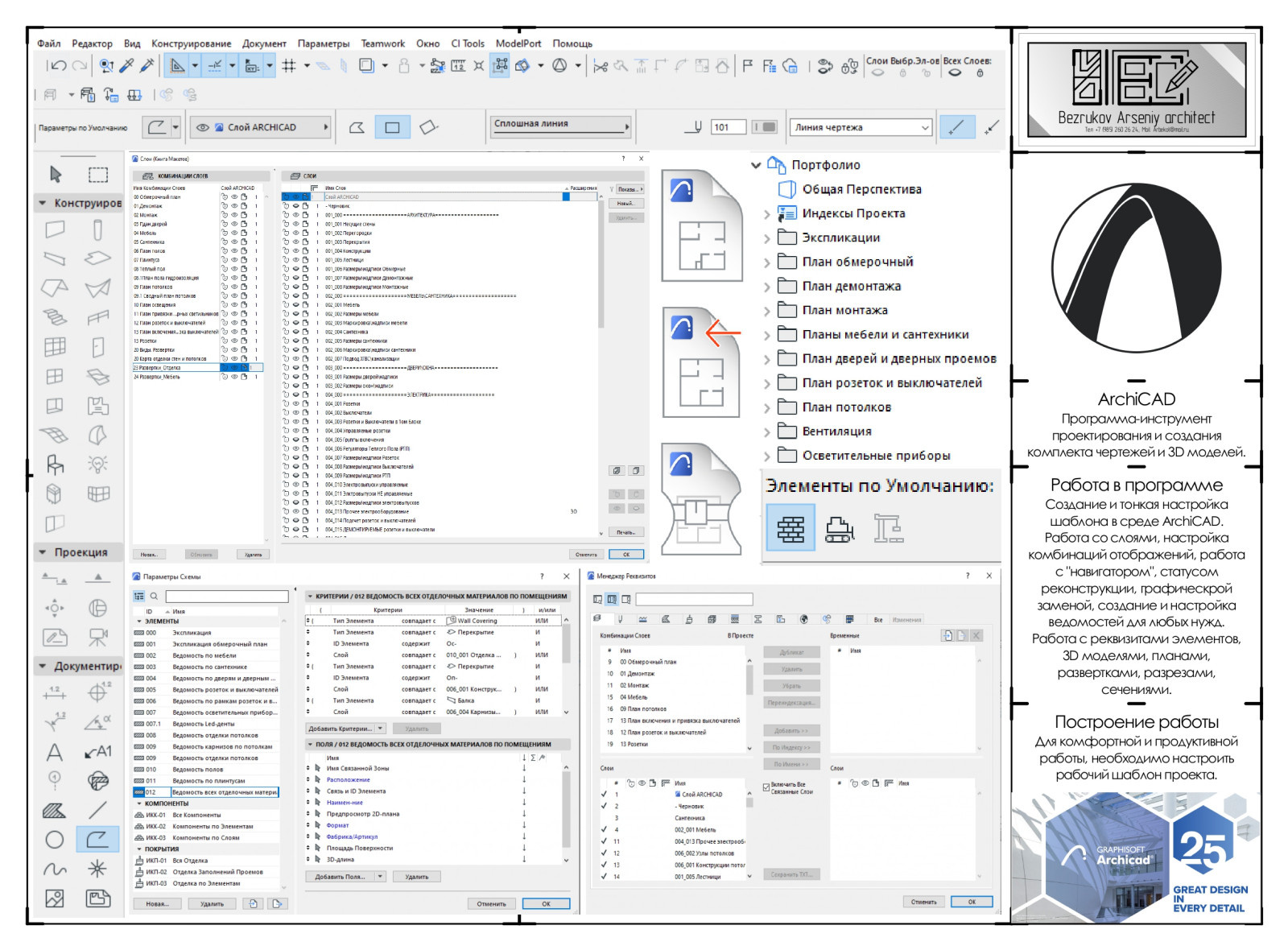Collapse the Конструирование toolbox section
This screenshot has width=1288, height=950.
click(x=43, y=203)
